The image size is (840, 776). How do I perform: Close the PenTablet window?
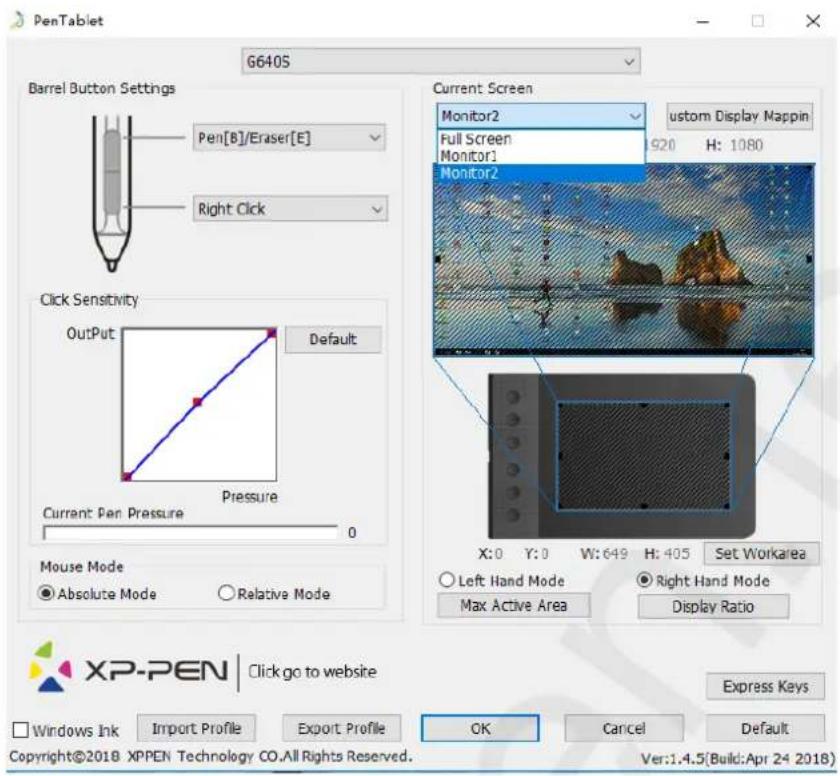(813, 21)
